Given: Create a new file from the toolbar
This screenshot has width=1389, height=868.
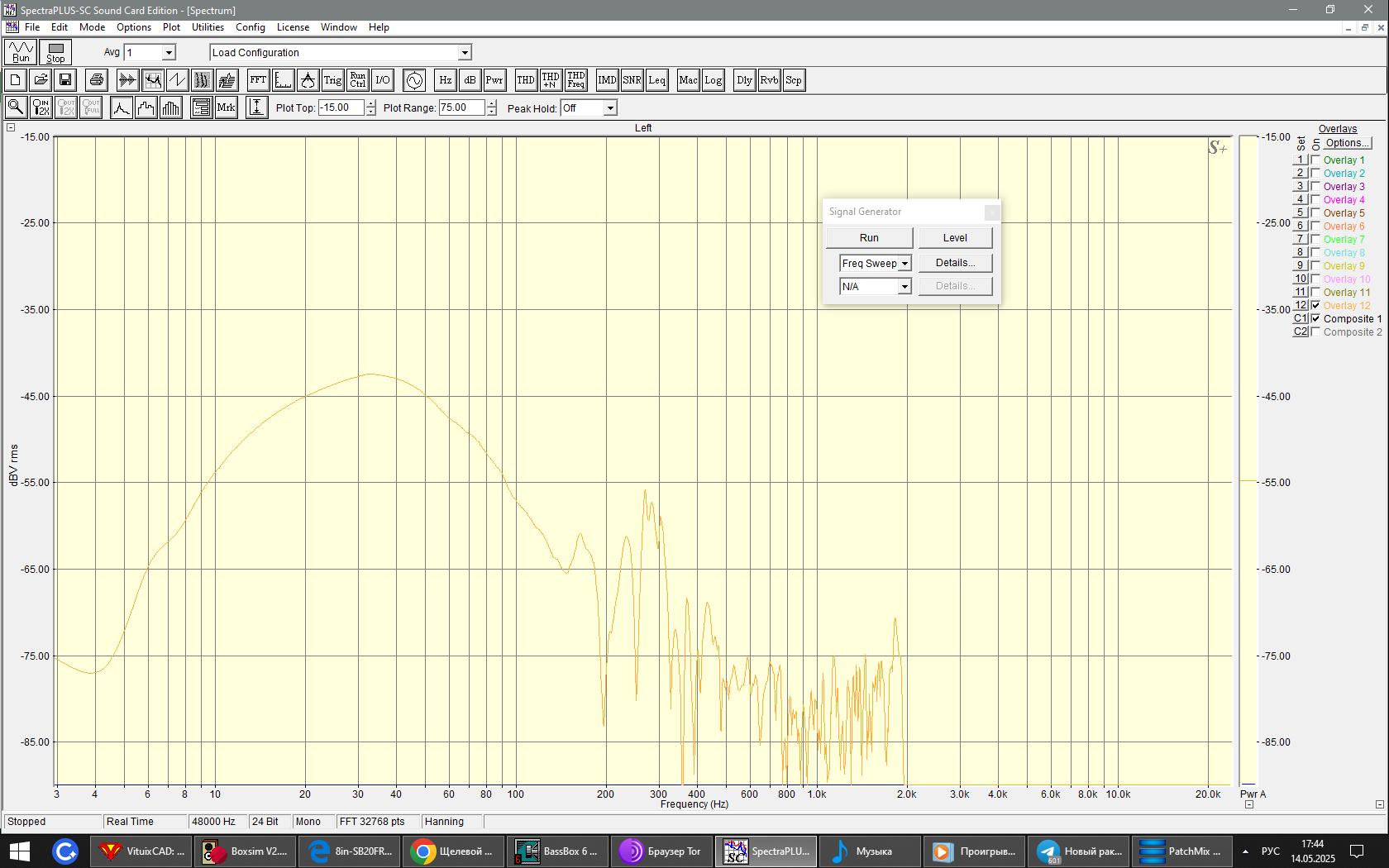Looking at the screenshot, I should pos(15,80).
